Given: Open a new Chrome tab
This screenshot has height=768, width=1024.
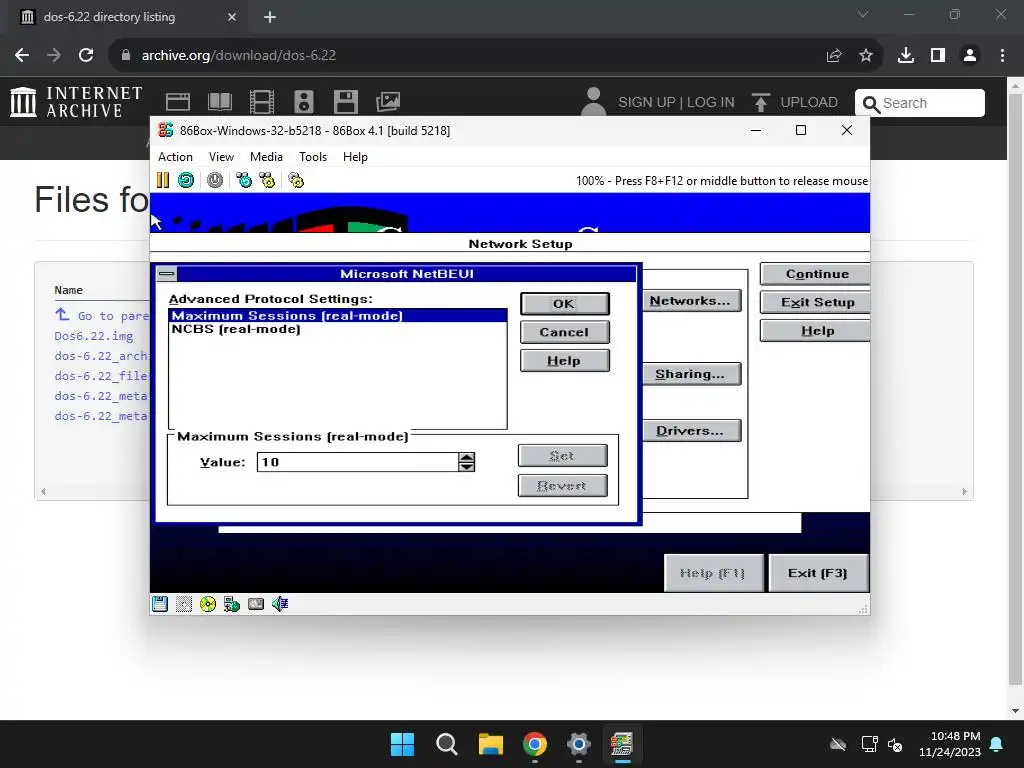Looking at the screenshot, I should click(x=270, y=17).
